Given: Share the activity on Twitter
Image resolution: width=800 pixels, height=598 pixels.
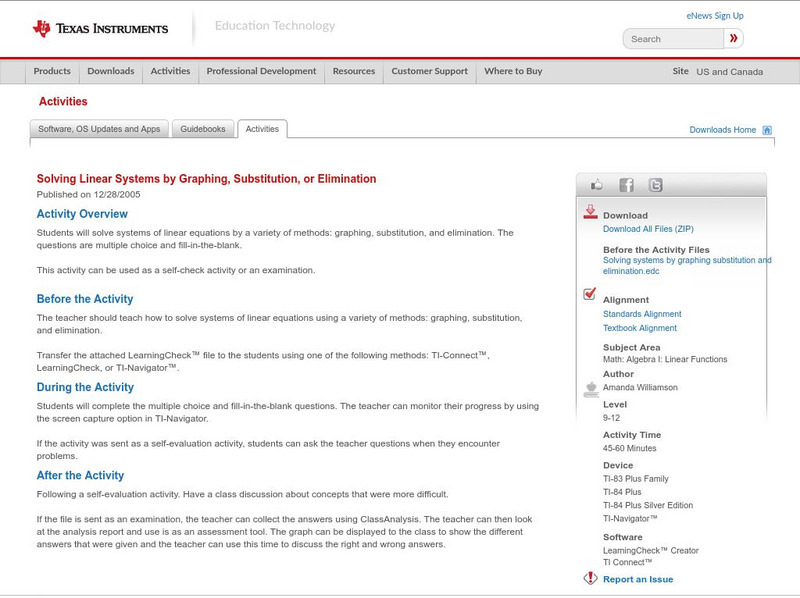Looking at the screenshot, I should (656, 185).
